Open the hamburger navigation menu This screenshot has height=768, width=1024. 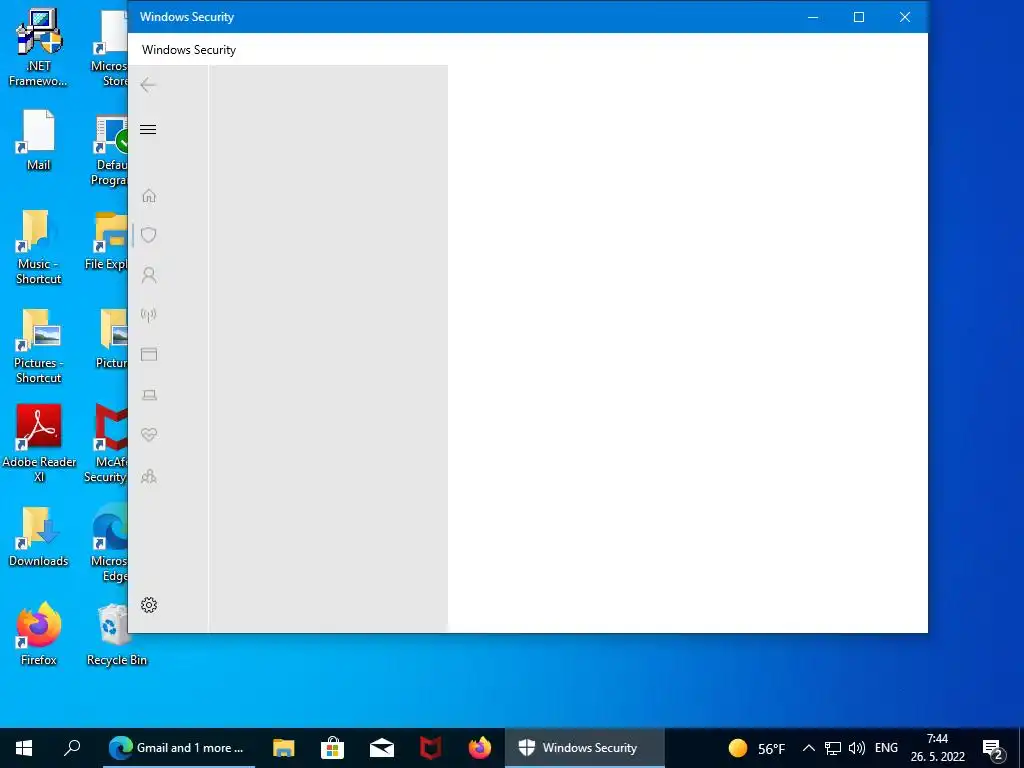click(148, 129)
